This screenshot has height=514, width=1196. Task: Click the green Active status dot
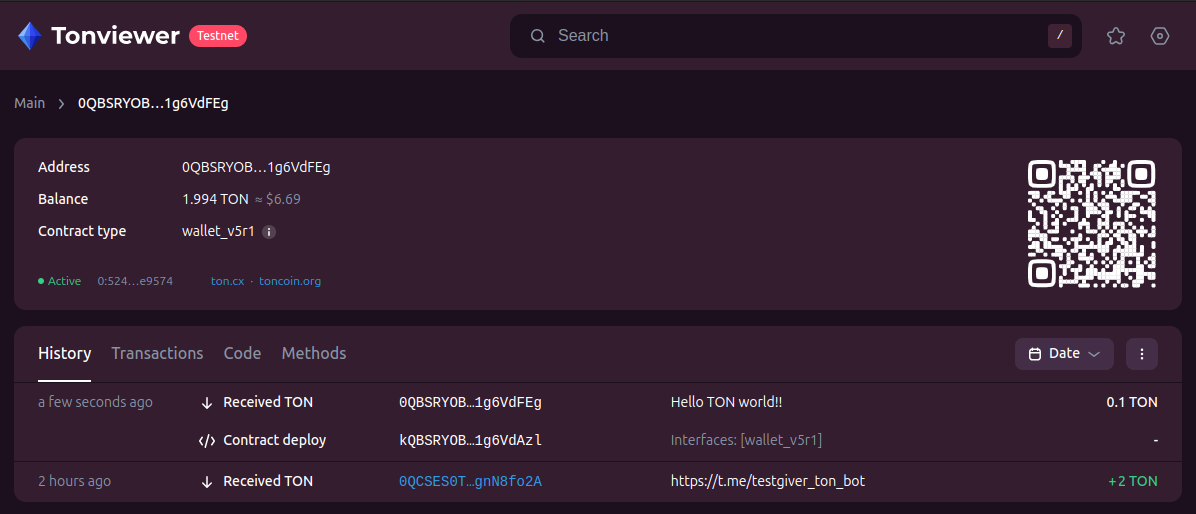(41, 281)
